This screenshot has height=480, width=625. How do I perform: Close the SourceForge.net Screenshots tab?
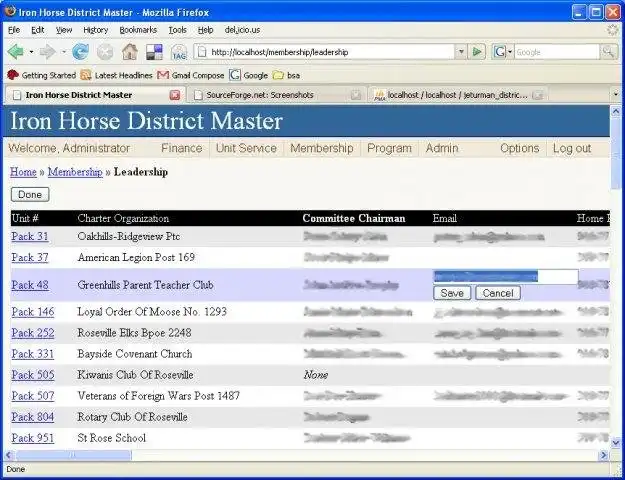pyautogui.click(x=356, y=95)
